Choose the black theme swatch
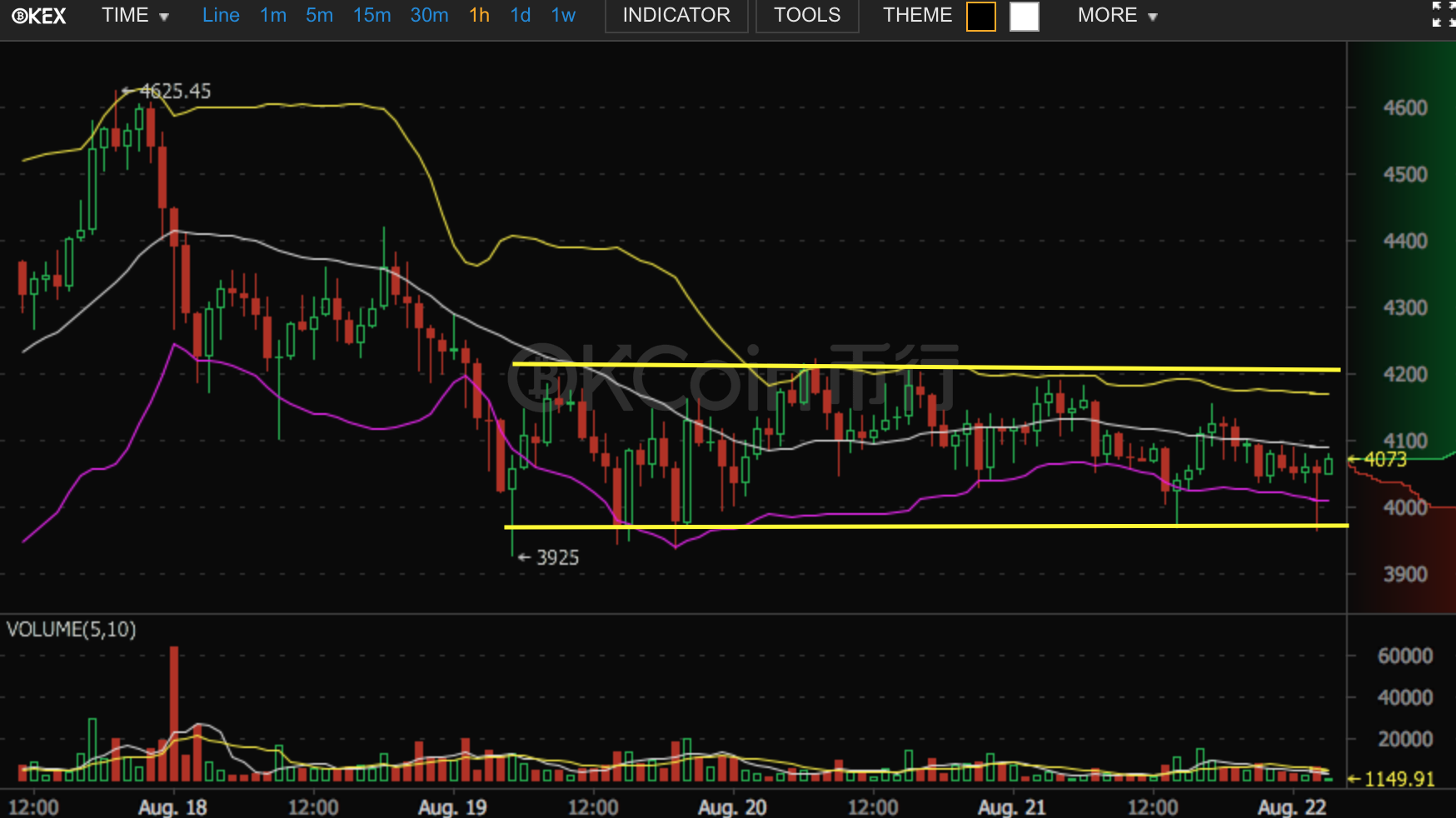 click(x=981, y=17)
